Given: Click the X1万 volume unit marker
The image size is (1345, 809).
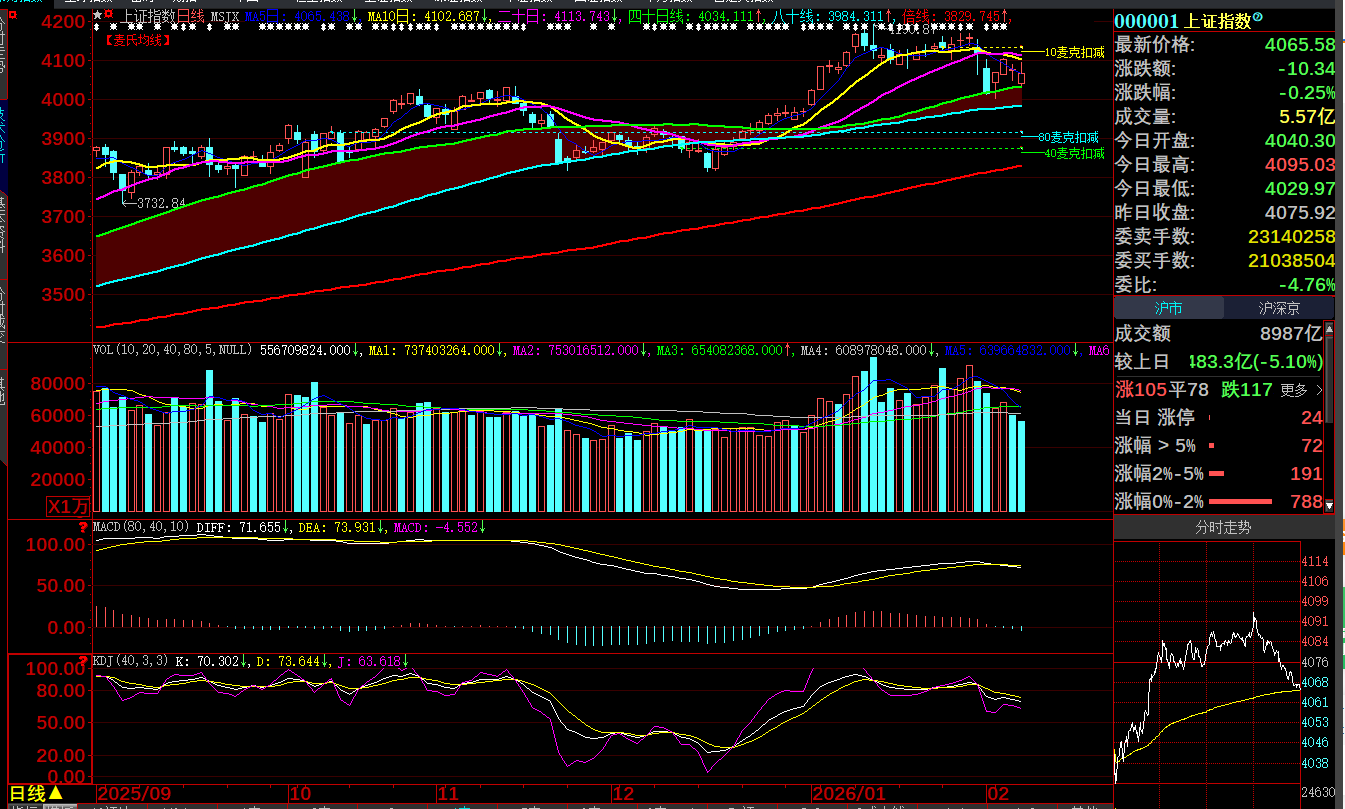Looking at the screenshot, I should tap(68, 507).
